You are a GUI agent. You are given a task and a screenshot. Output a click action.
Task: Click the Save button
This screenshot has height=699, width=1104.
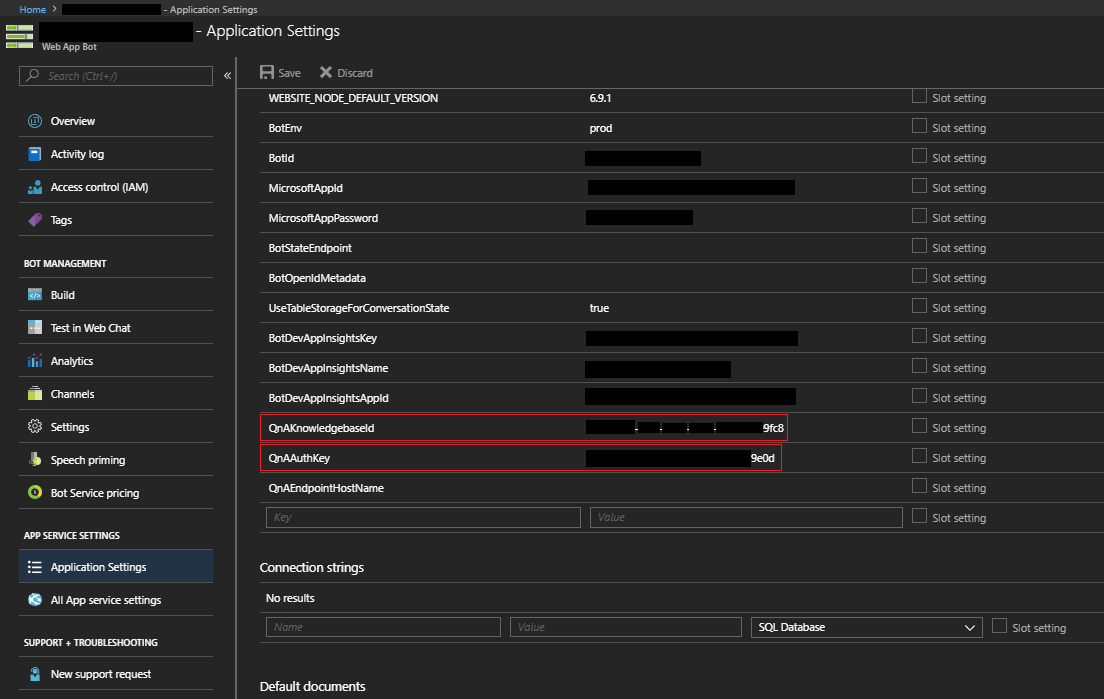pos(280,72)
